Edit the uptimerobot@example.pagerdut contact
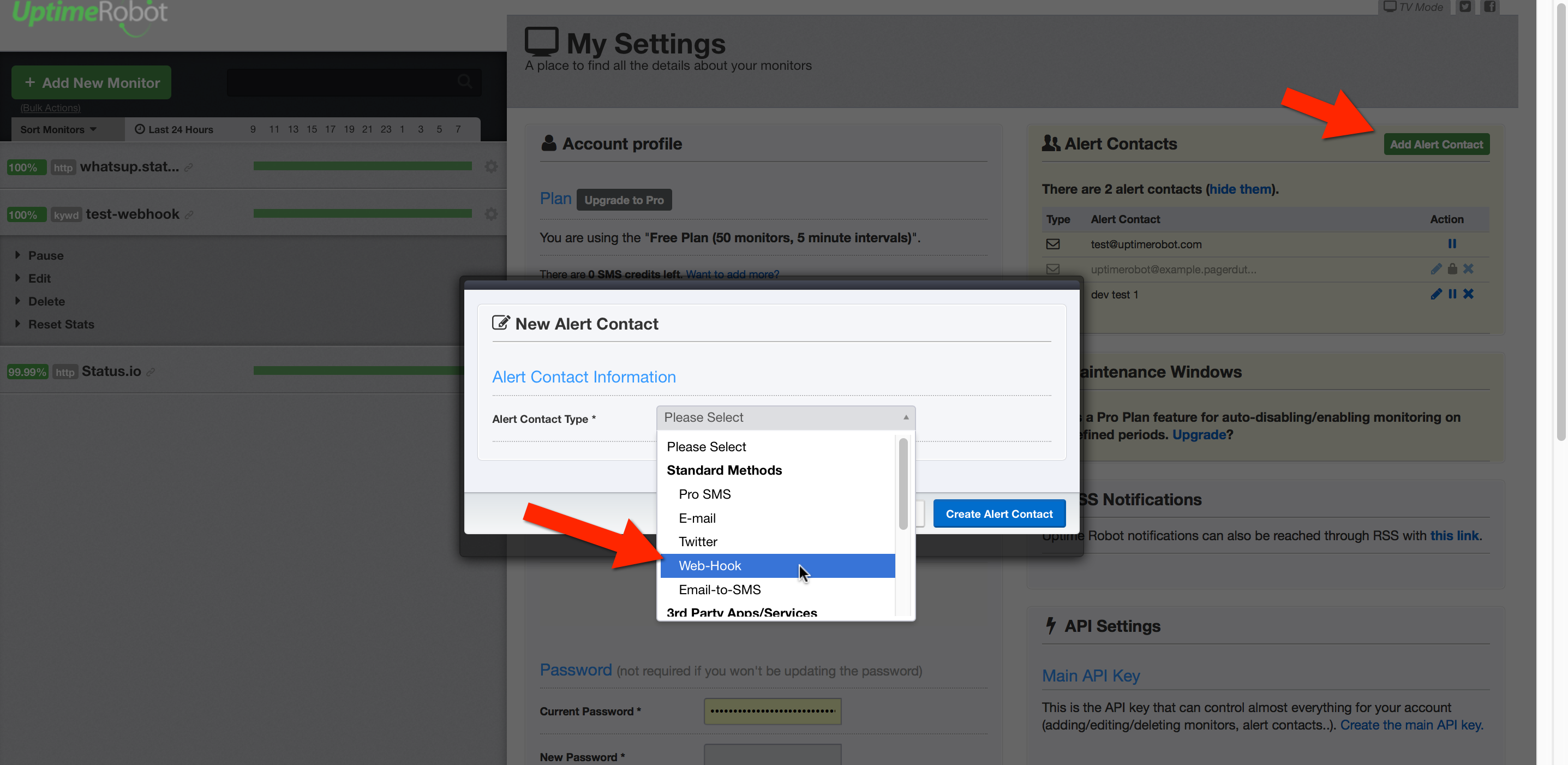The image size is (1568, 765). [1436, 268]
